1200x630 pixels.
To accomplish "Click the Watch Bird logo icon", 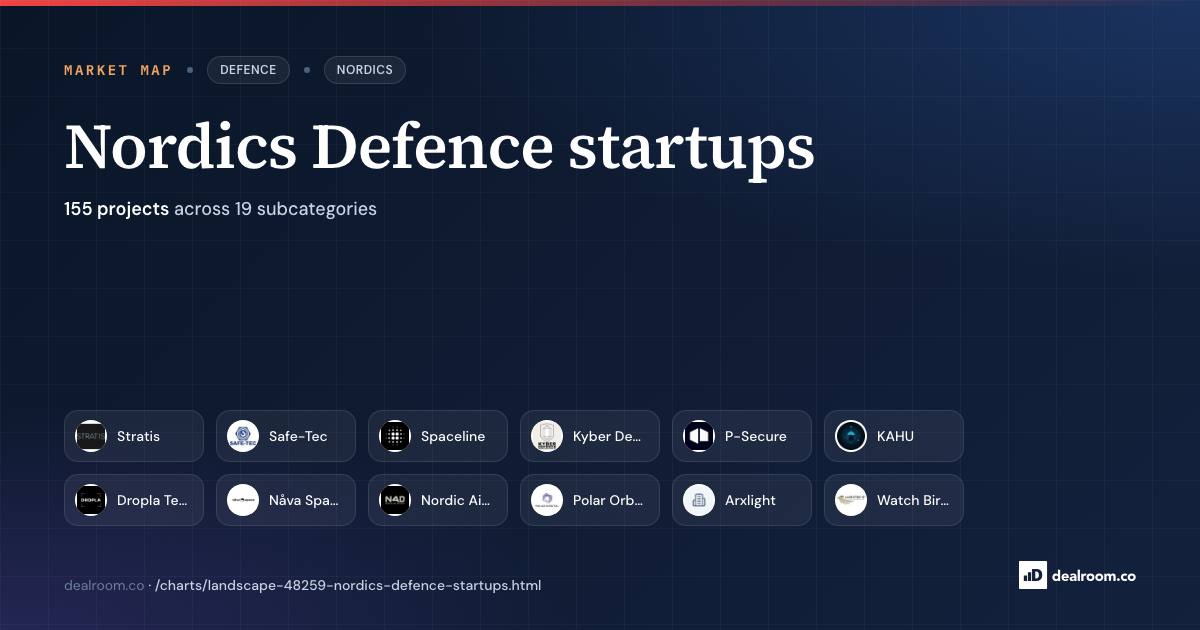I will tap(851, 500).
